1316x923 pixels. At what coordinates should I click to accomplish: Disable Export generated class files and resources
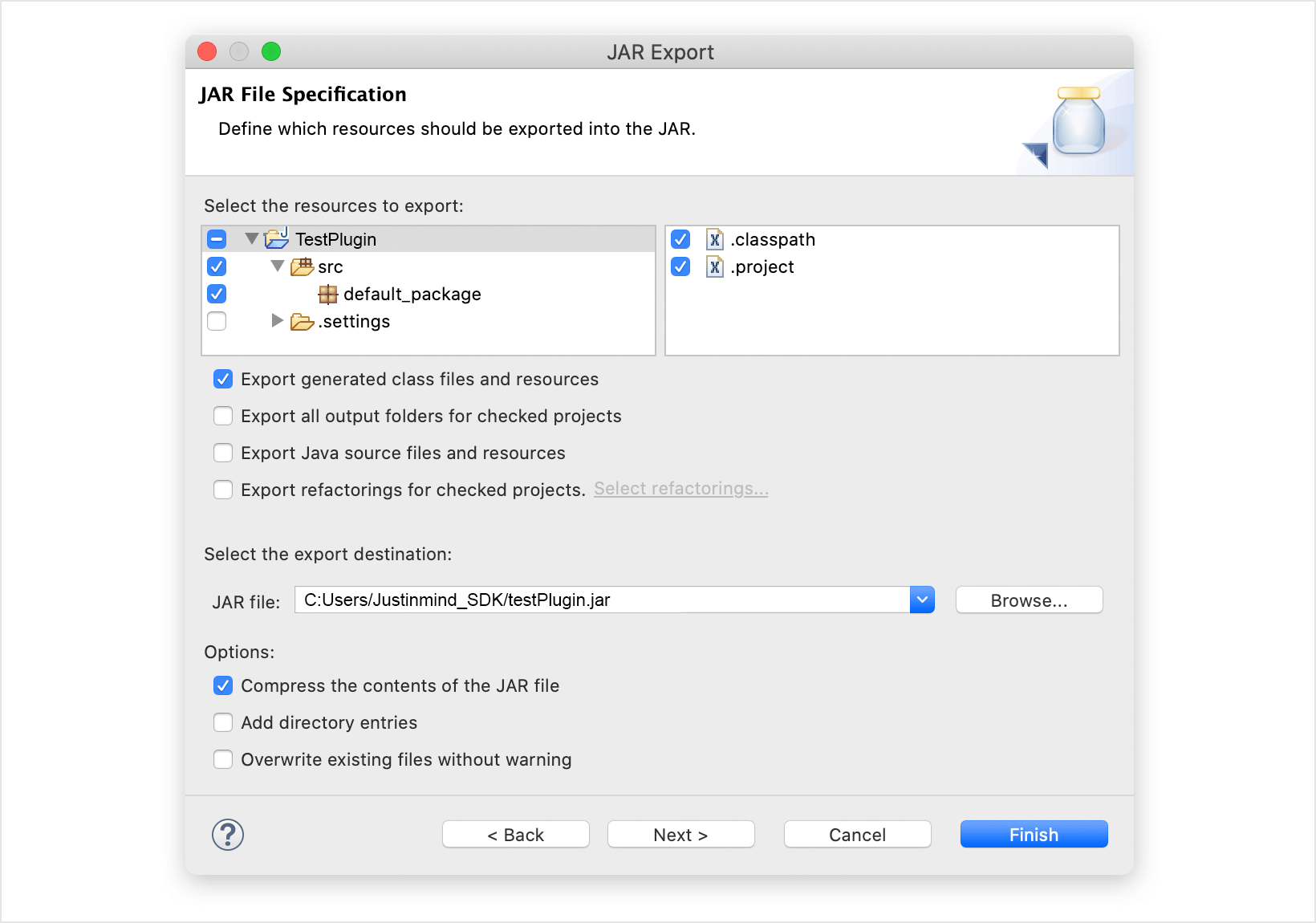point(223,379)
